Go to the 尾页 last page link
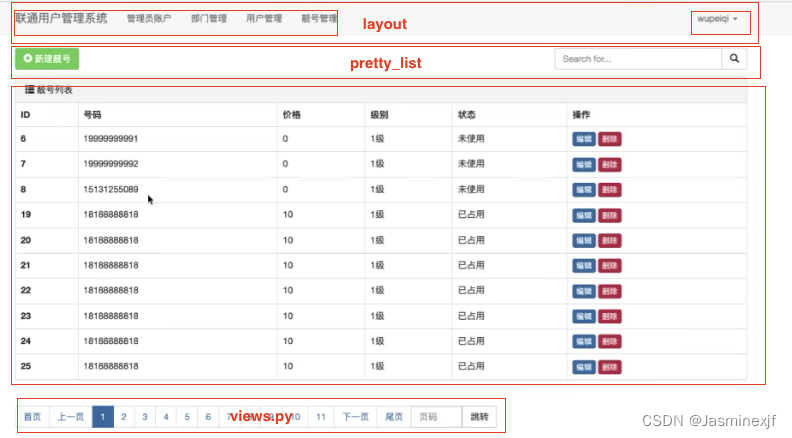 (394, 417)
